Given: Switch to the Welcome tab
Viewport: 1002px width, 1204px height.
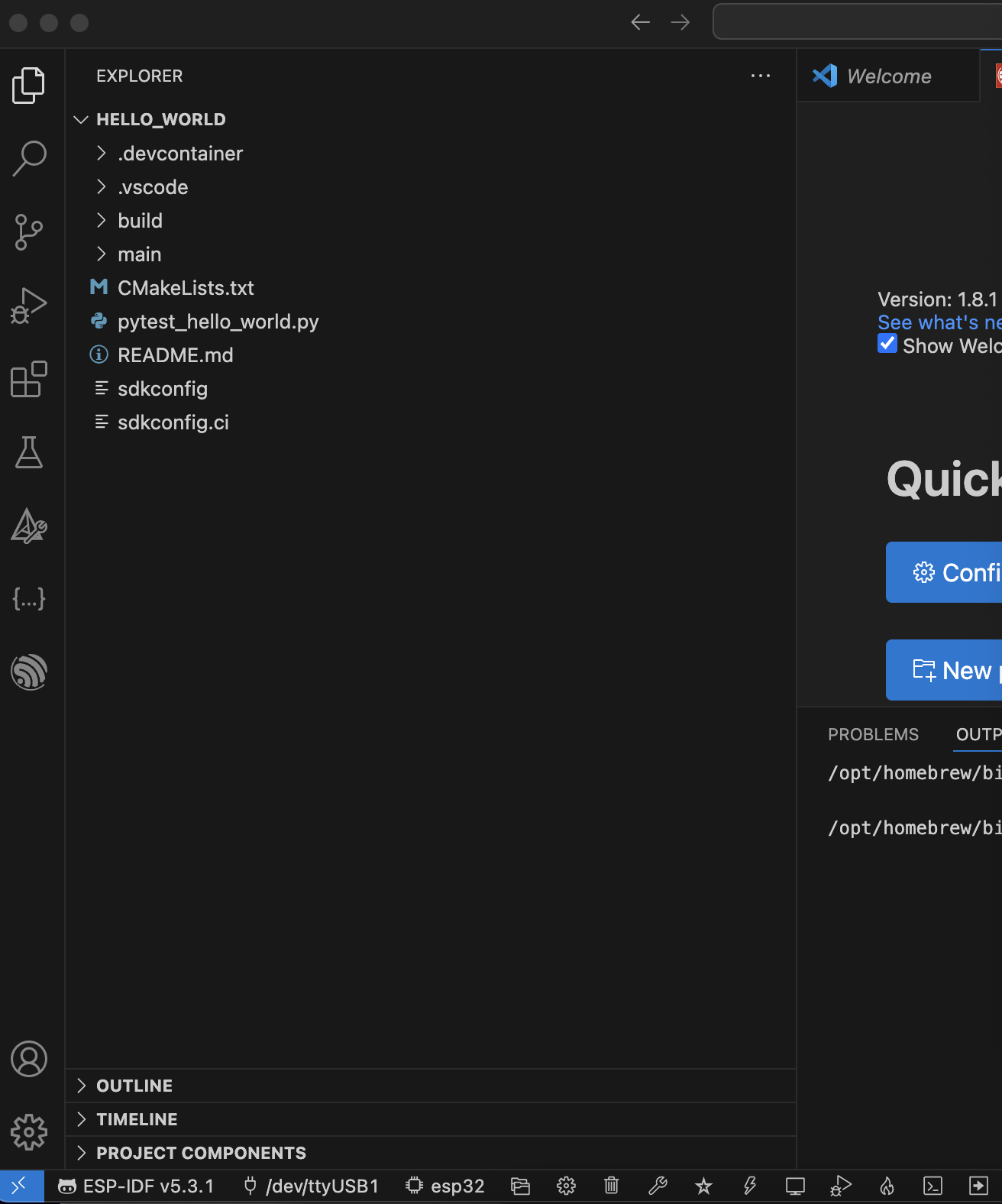Looking at the screenshot, I should pos(888,76).
